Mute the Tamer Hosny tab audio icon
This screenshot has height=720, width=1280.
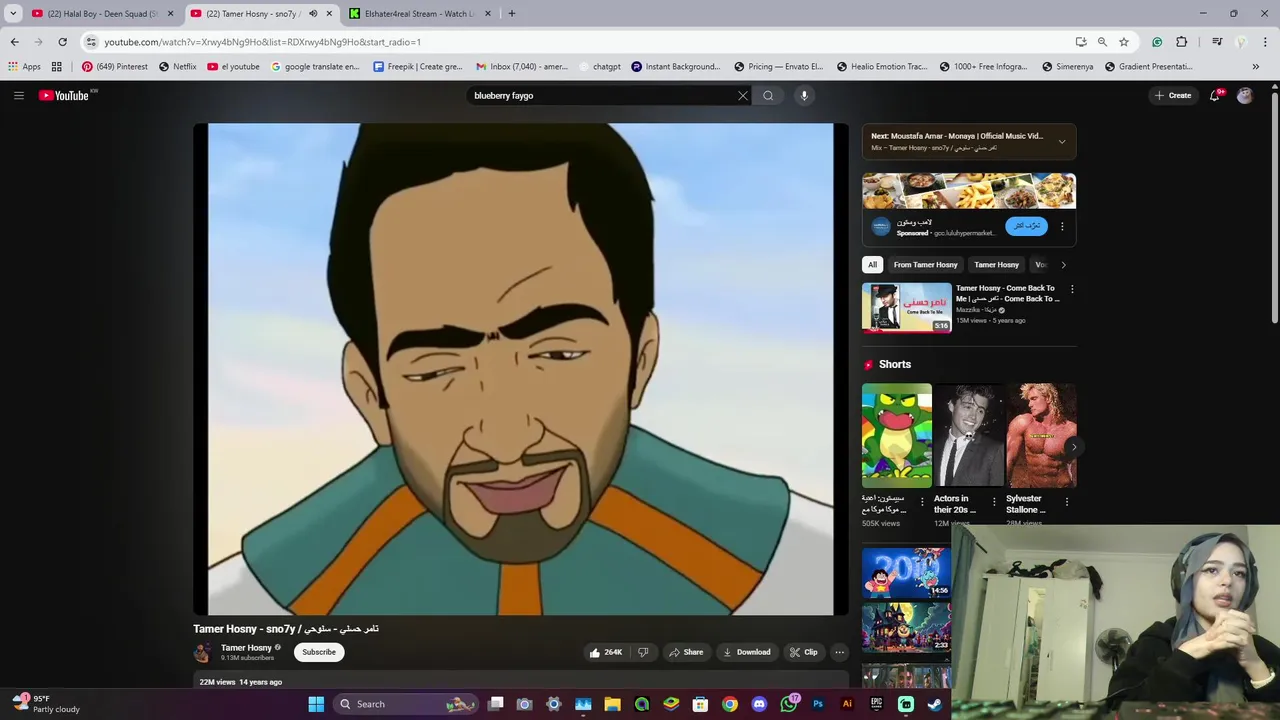pos(313,14)
